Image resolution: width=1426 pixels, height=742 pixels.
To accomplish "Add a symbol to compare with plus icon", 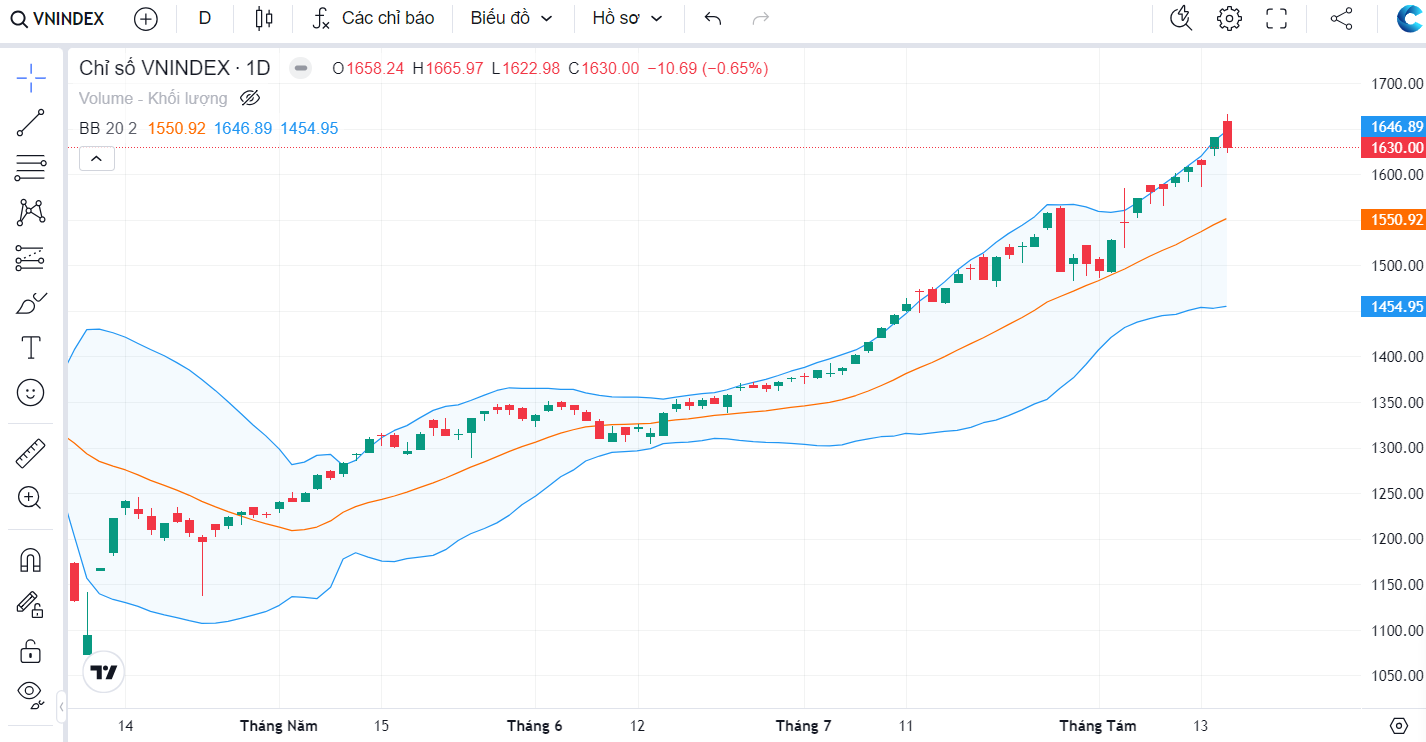I will pyautogui.click(x=146, y=18).
